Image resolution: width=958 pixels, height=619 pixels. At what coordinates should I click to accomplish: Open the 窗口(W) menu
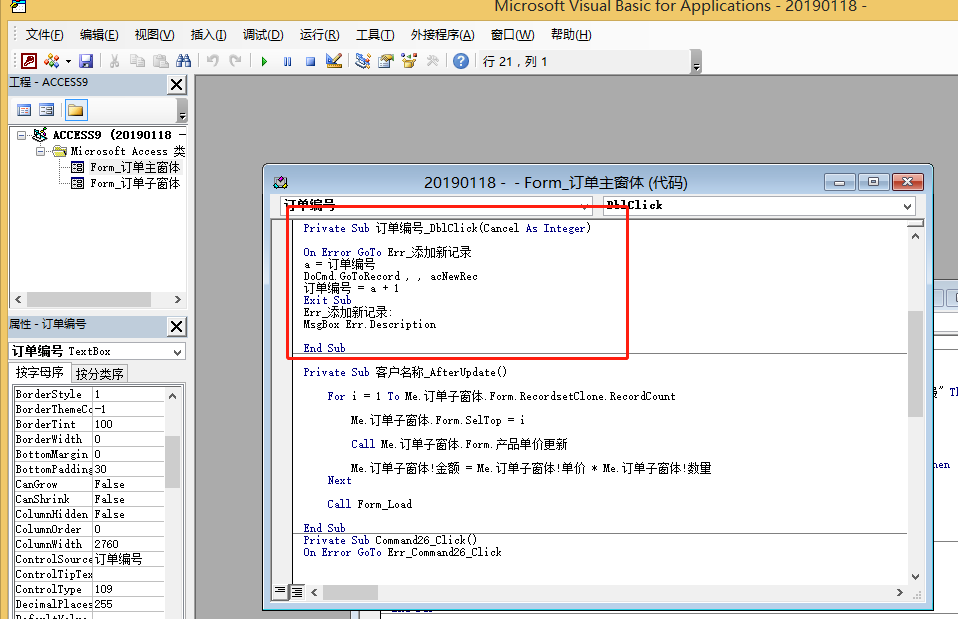pyautogui.click(x=513, y=35)
